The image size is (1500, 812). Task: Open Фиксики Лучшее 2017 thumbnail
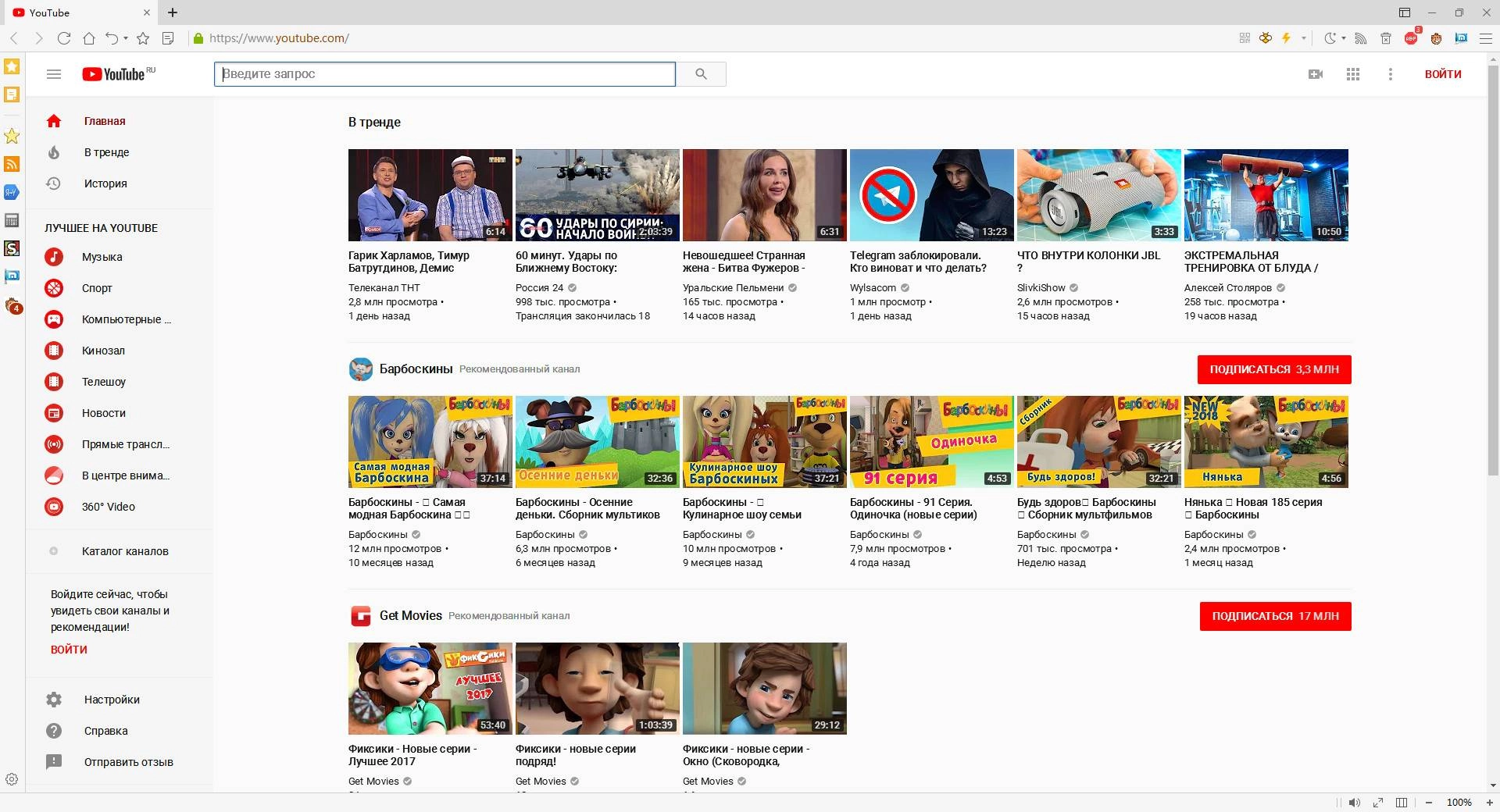tap(430, 689)
